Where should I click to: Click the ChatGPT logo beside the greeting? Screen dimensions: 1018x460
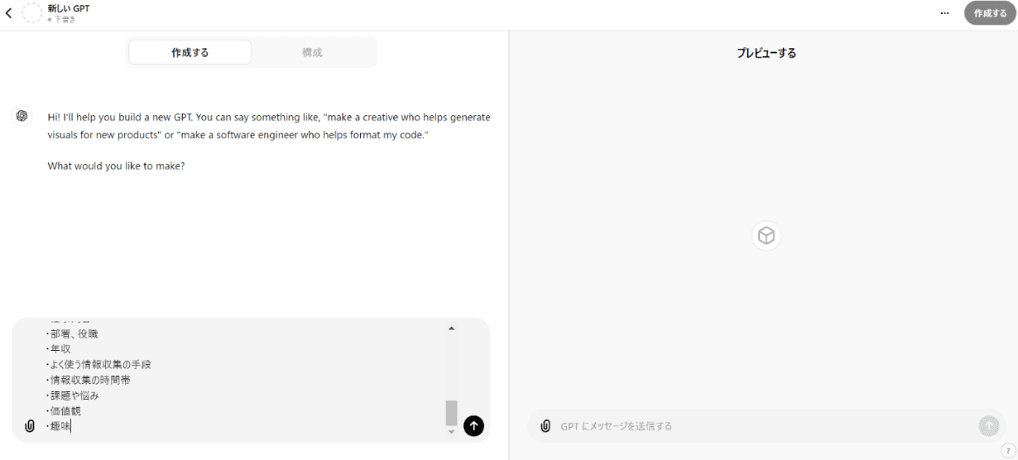(x=21, y=115)
